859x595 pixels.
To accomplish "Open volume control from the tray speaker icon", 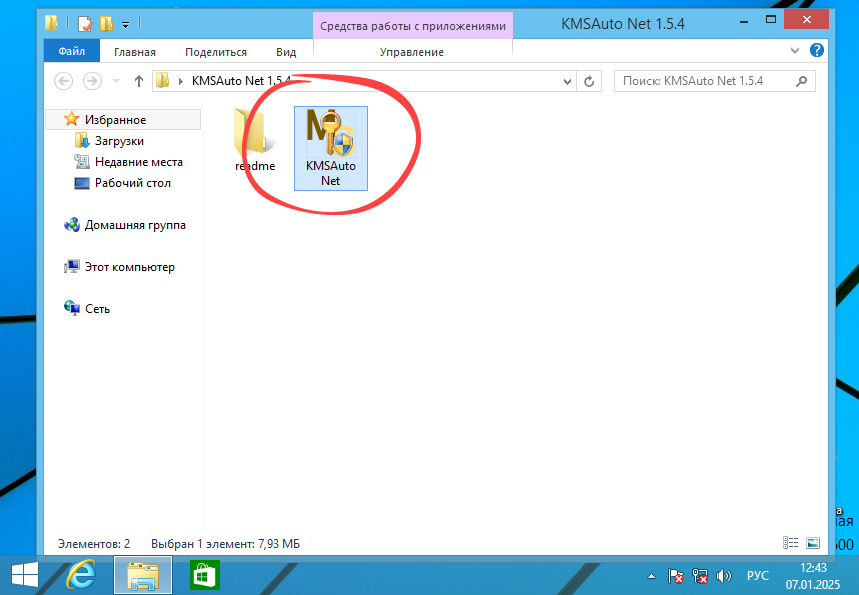I will point(723,576).
